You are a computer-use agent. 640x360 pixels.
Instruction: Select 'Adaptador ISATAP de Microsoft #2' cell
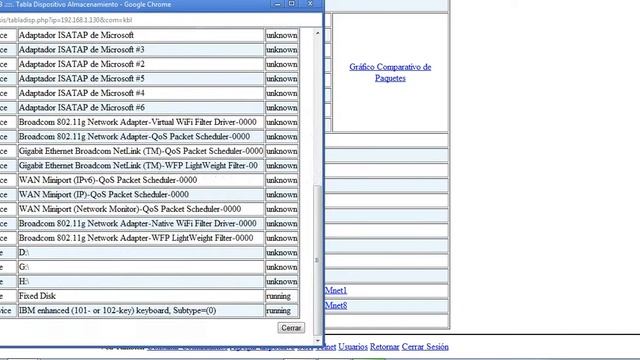[x=141, y=64]
